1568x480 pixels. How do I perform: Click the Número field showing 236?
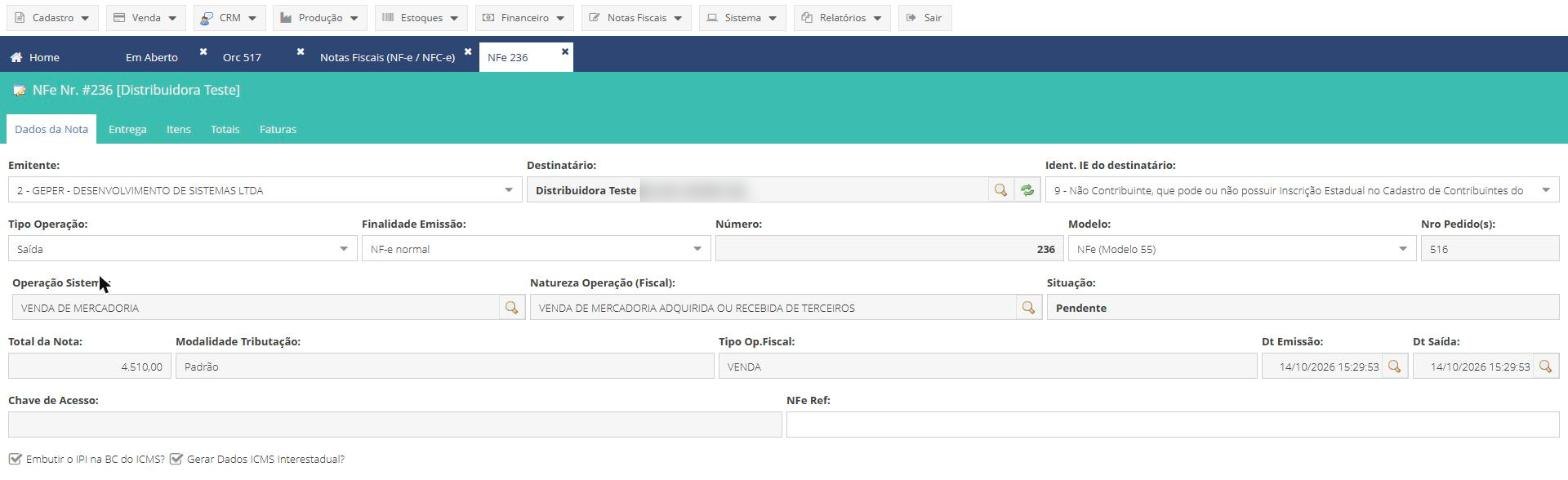coord(889,249)
